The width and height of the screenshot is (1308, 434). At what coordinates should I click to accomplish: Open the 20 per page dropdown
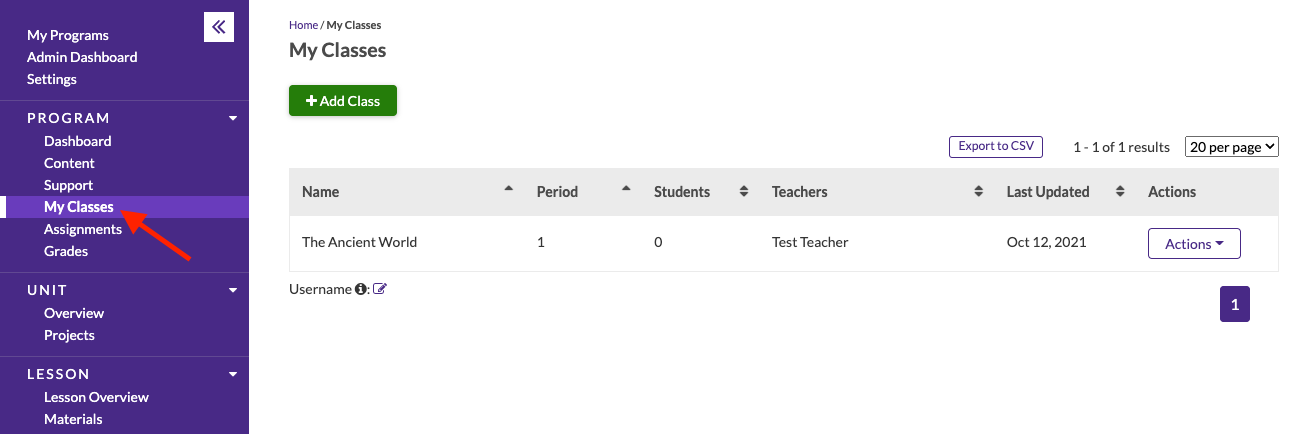pyautogui.click(x=1232, y=147)
